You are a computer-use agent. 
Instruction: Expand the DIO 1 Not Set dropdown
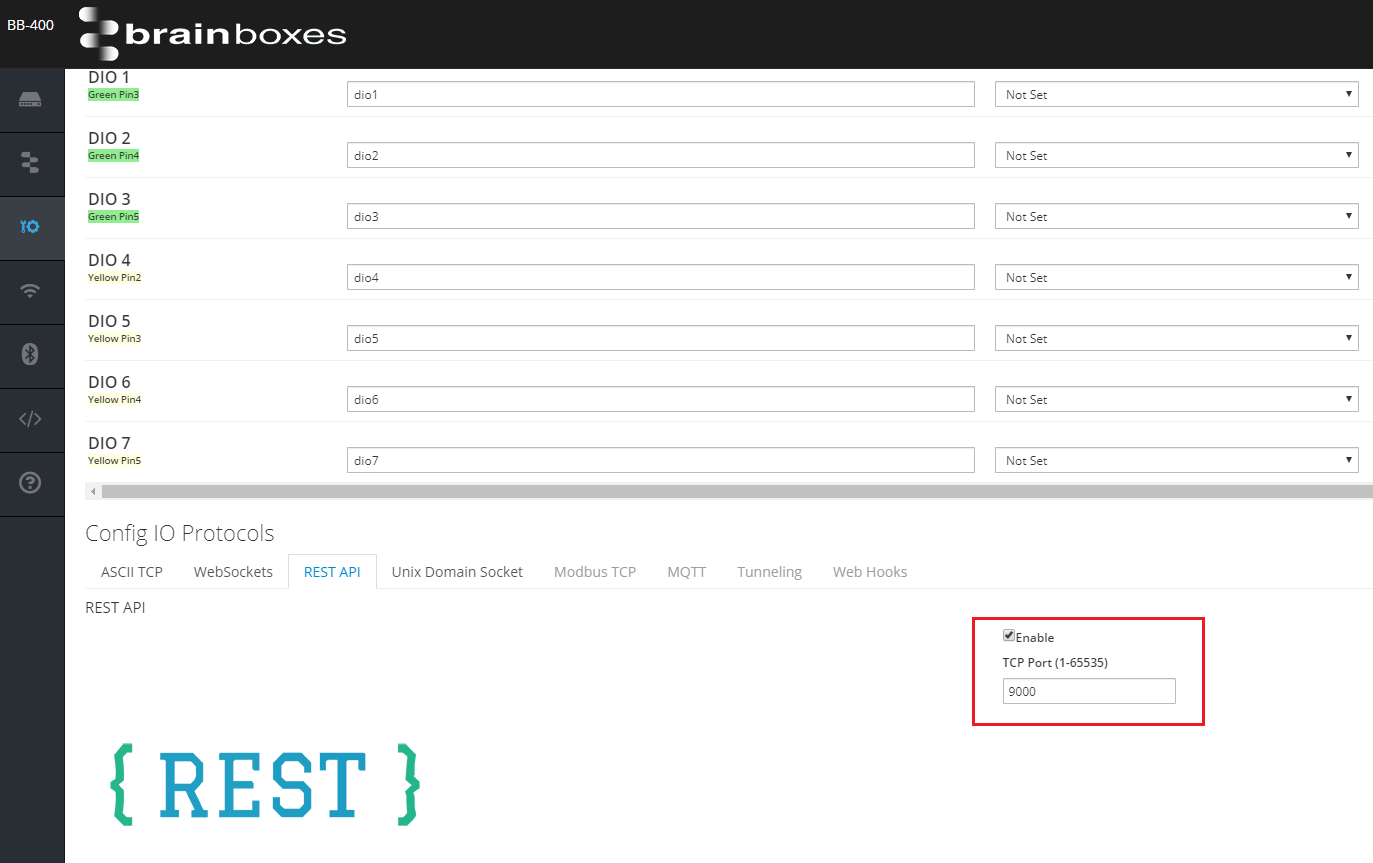(1176, 95)
